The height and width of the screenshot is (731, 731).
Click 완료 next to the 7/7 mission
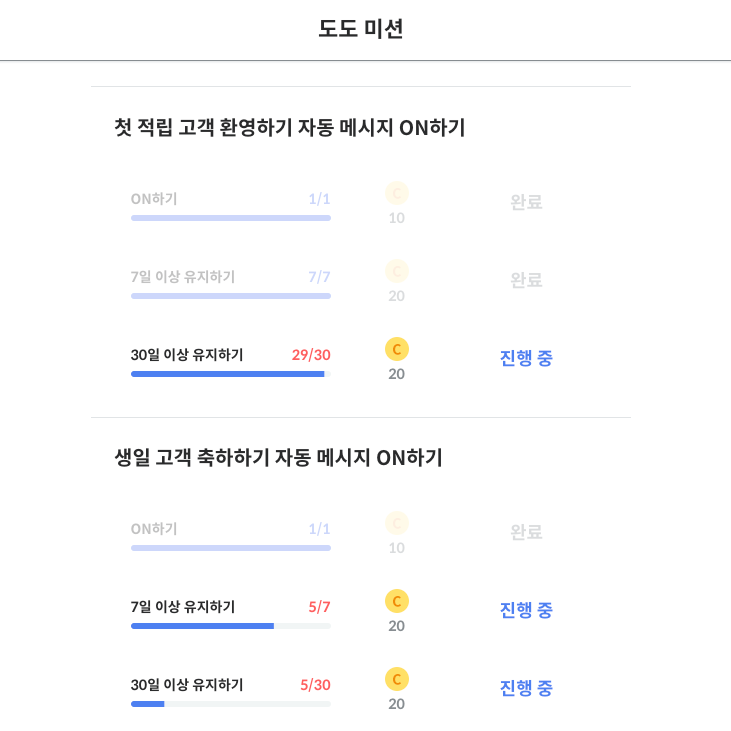526,280
